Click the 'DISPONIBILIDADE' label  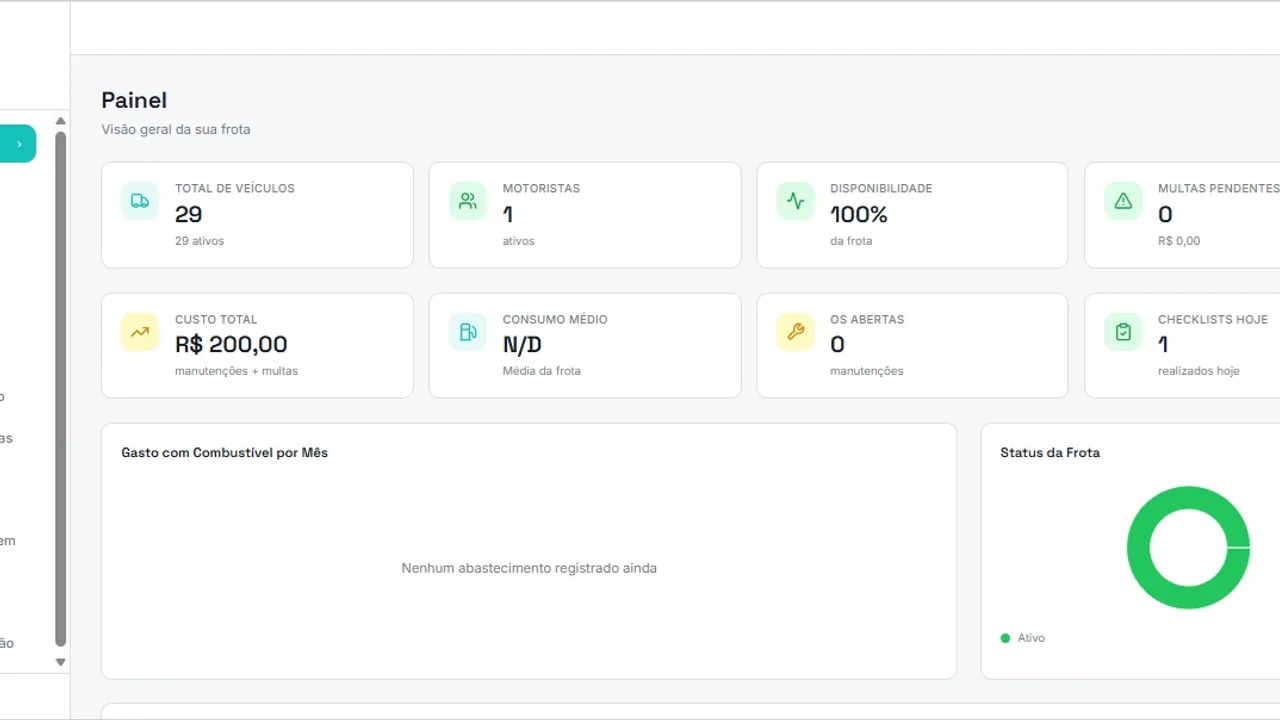(x=881, y=188)
